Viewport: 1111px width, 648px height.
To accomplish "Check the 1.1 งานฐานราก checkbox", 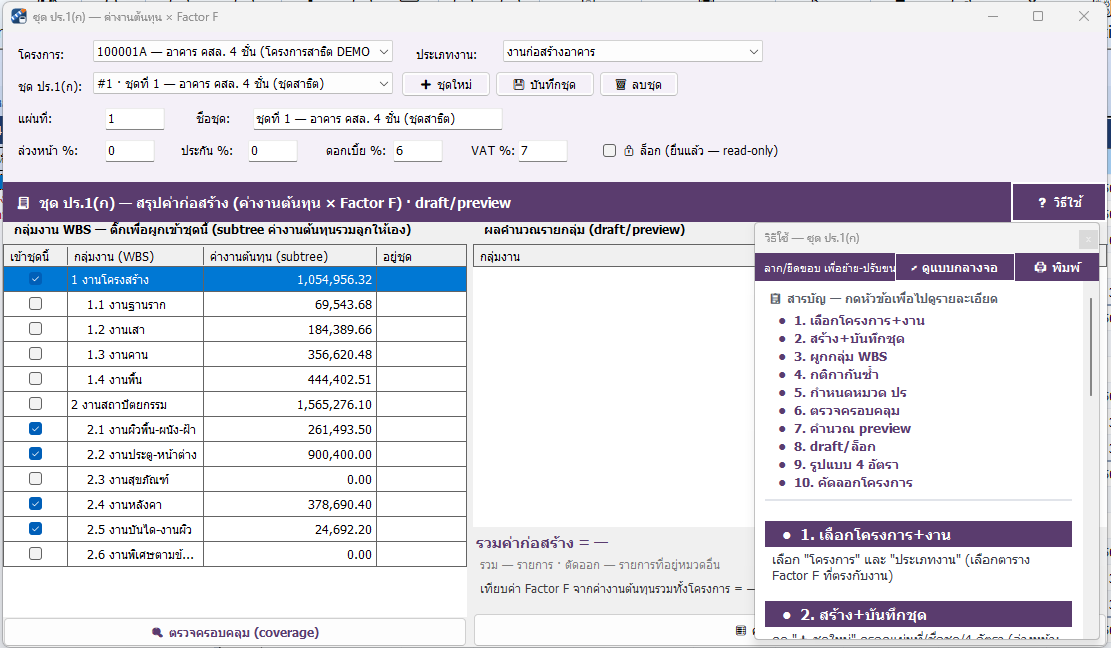I will pyautogui.click(x=35, y=304).
